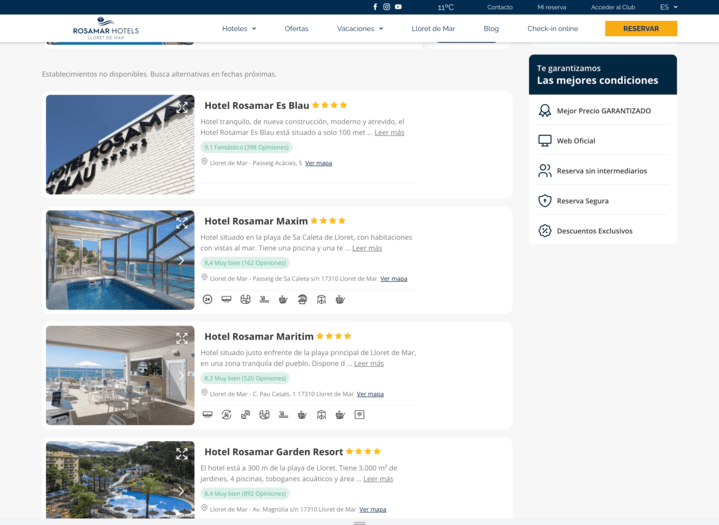719x525 pixels.
Task: Show next photo of Hotel Rosamar Garden Resort
Action: [182, 491]
